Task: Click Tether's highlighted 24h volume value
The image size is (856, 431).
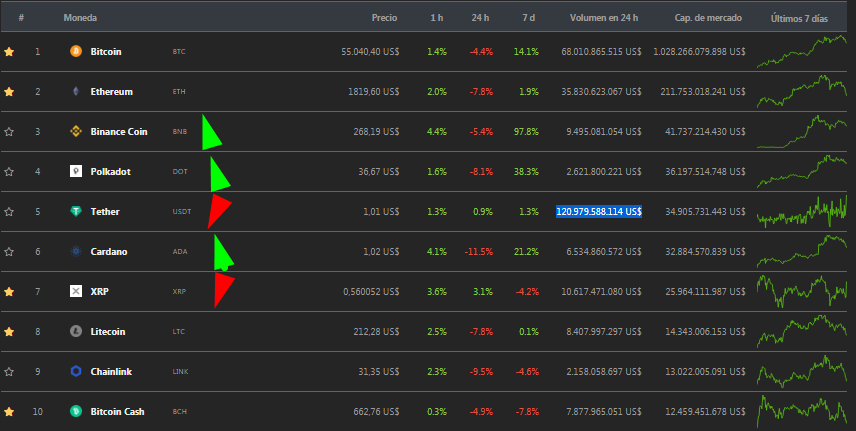Action: point(599,211)
